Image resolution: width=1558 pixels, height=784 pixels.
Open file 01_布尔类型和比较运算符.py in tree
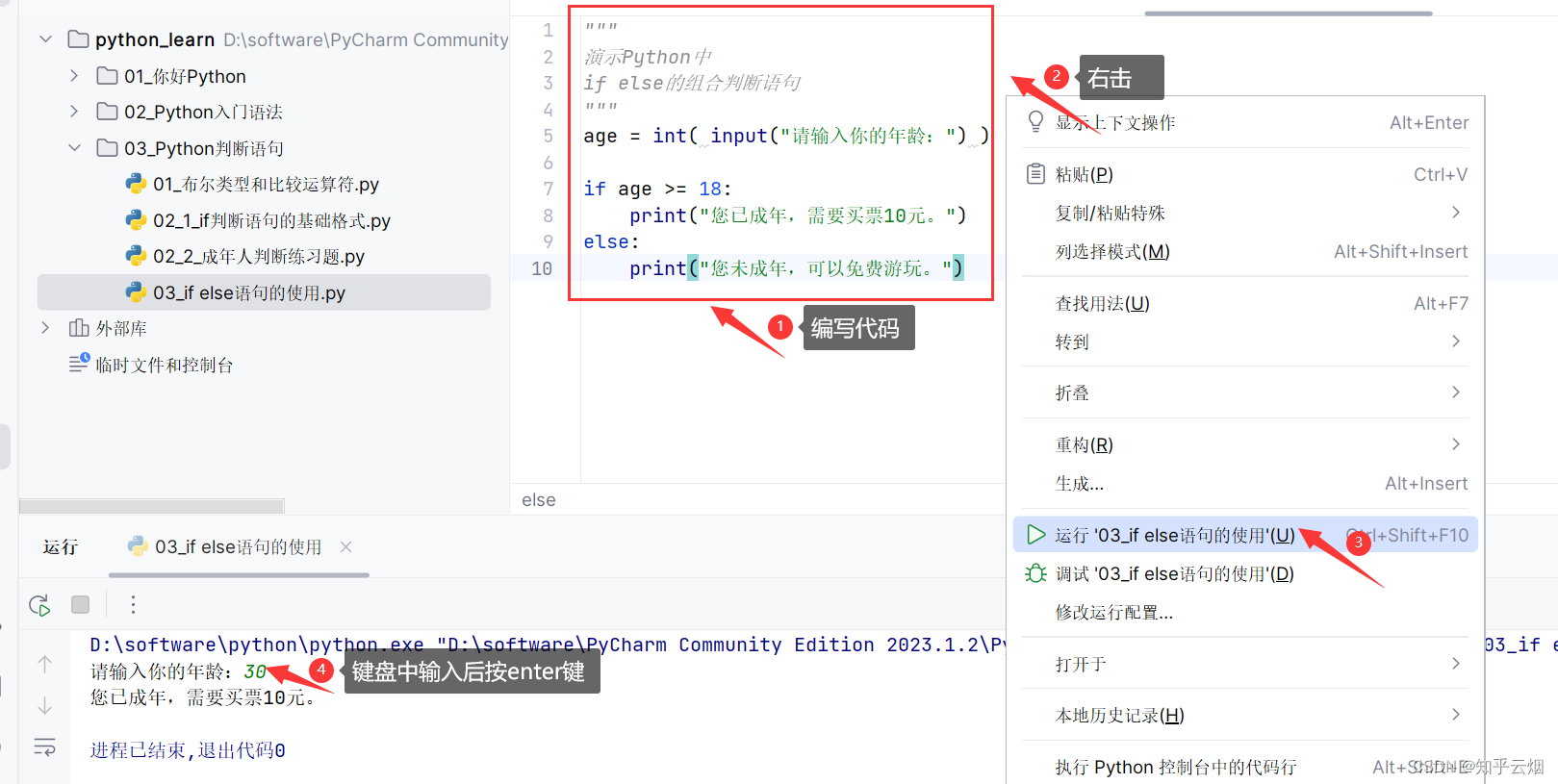pyautogui.click(x=266, y=184)
